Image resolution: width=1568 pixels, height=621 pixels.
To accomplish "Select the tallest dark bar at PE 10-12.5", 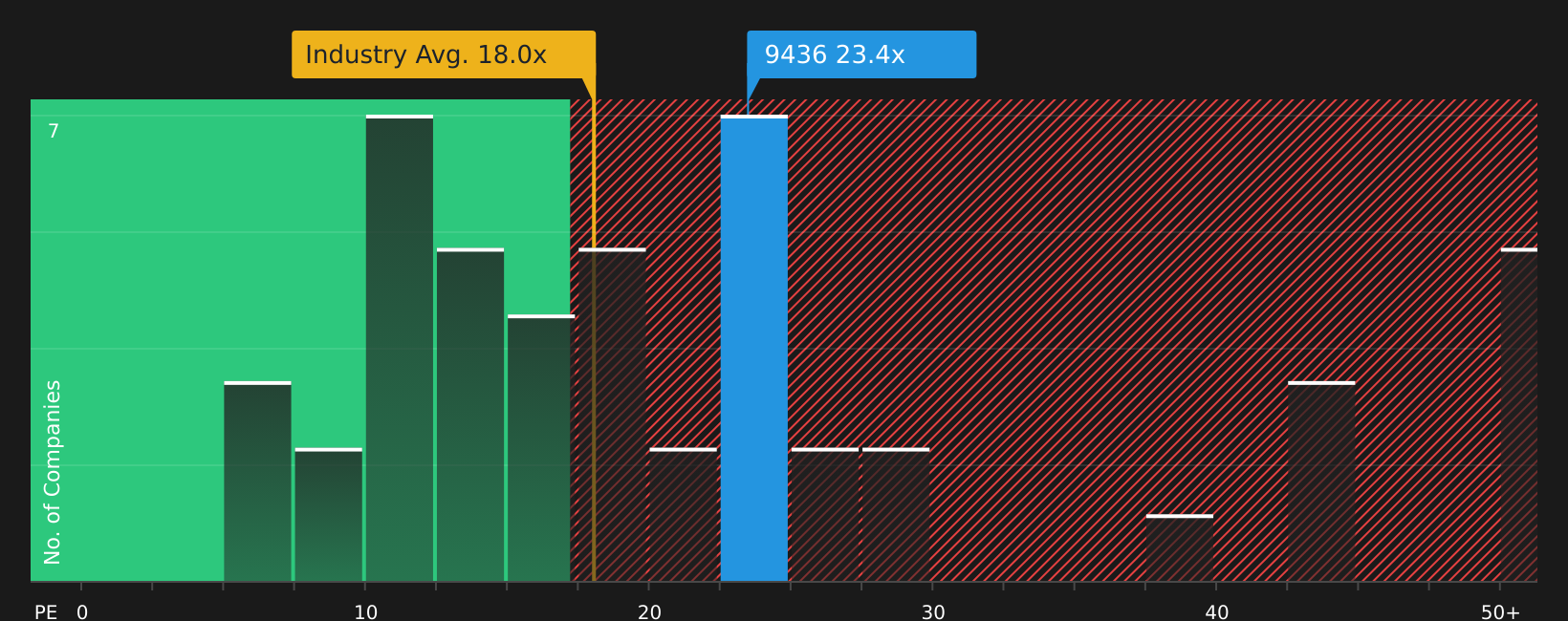I will (400, 349).
